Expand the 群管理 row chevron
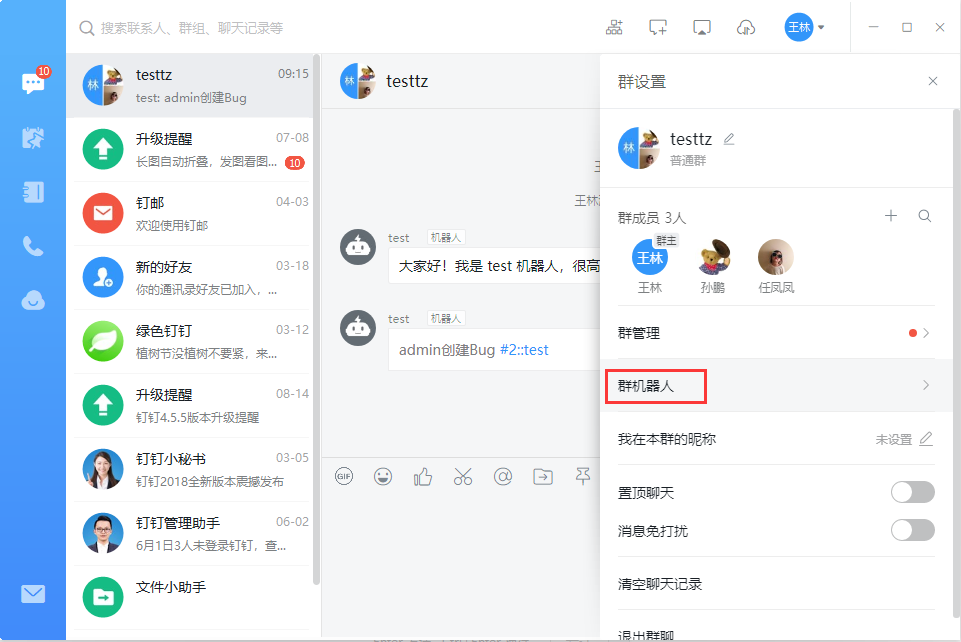Screen dimensions: 961x642 pyautogui.click(x=926, y=333)
